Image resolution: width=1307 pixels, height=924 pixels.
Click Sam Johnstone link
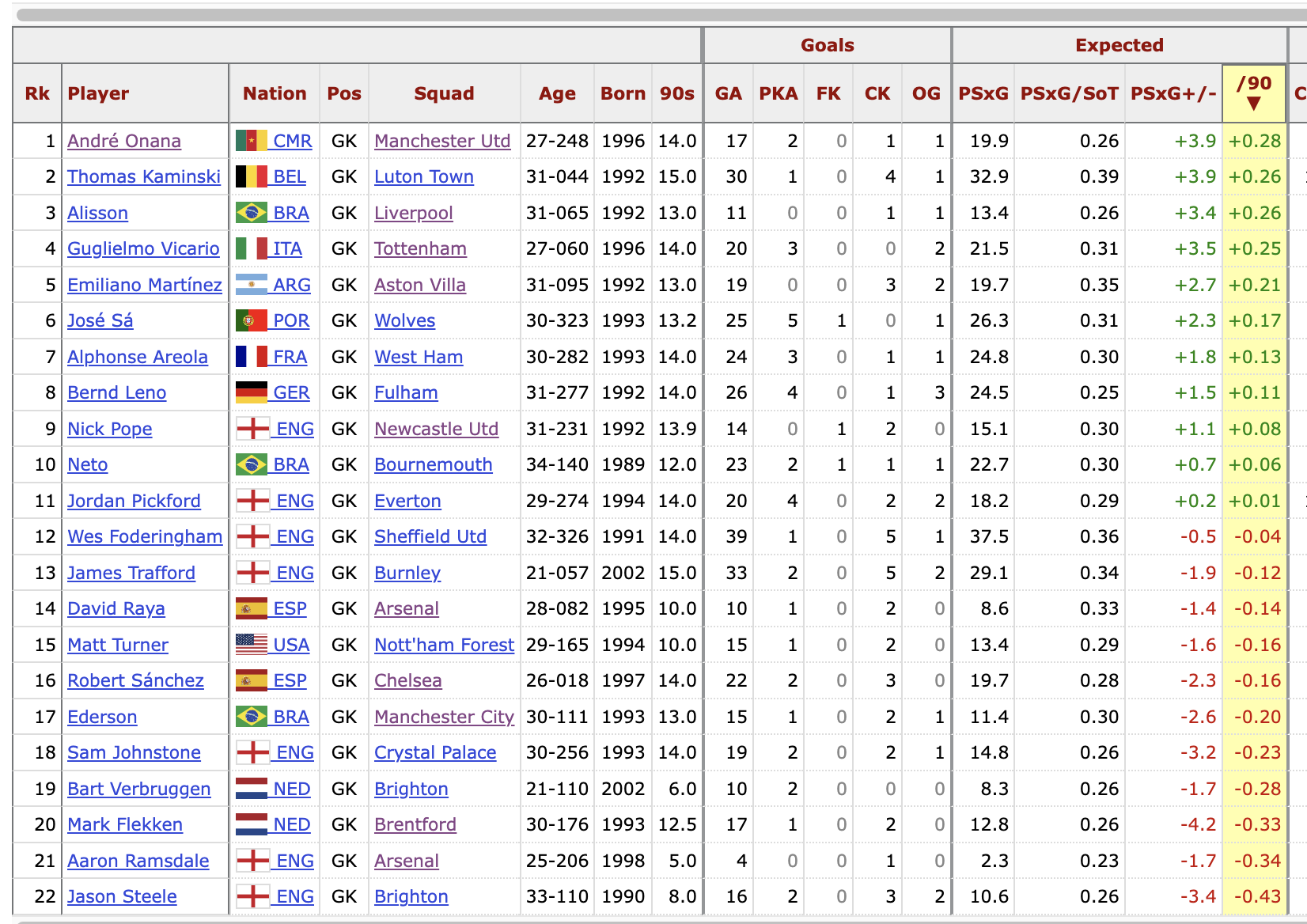point(134,752)
